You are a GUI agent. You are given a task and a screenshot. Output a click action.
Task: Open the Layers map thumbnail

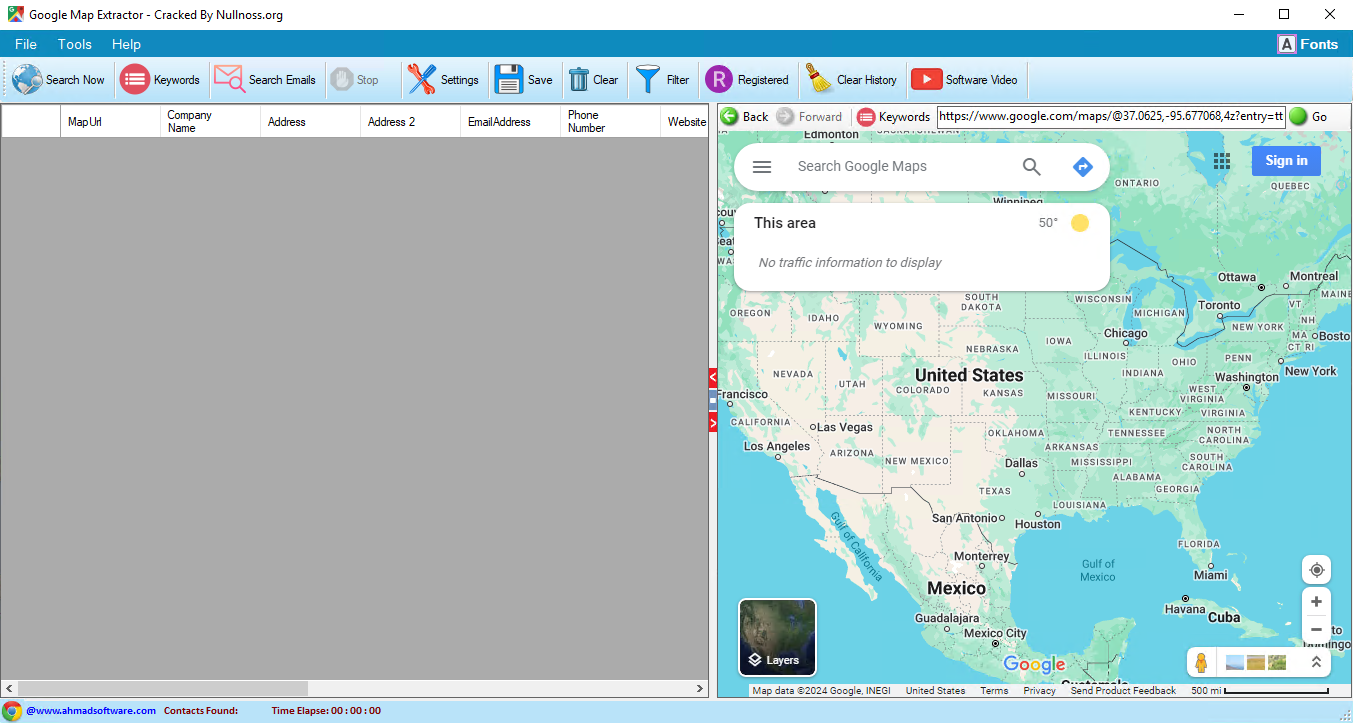tap(778, 637)
